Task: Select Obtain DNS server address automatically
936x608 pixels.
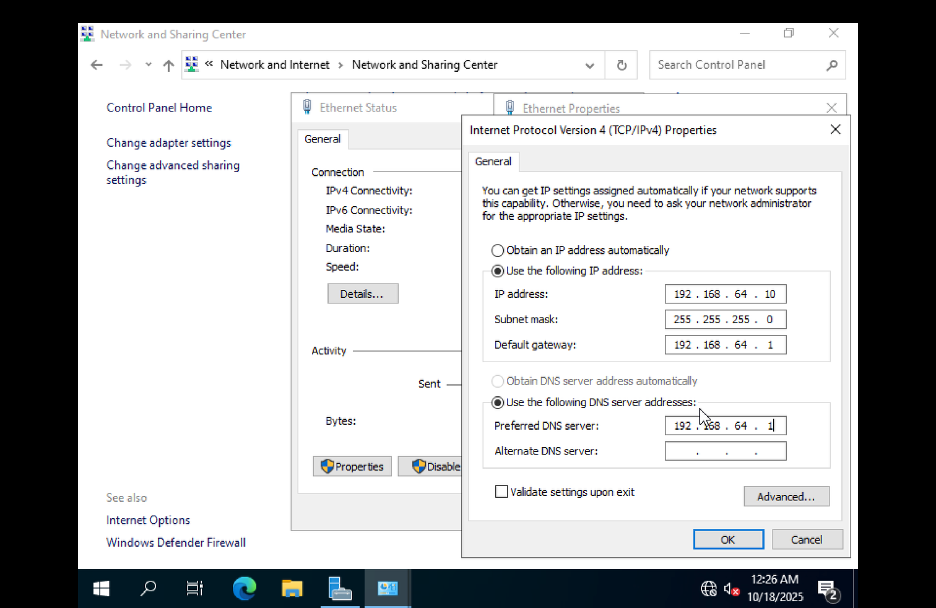Action: pyautogui.click(x=497, y=381)
